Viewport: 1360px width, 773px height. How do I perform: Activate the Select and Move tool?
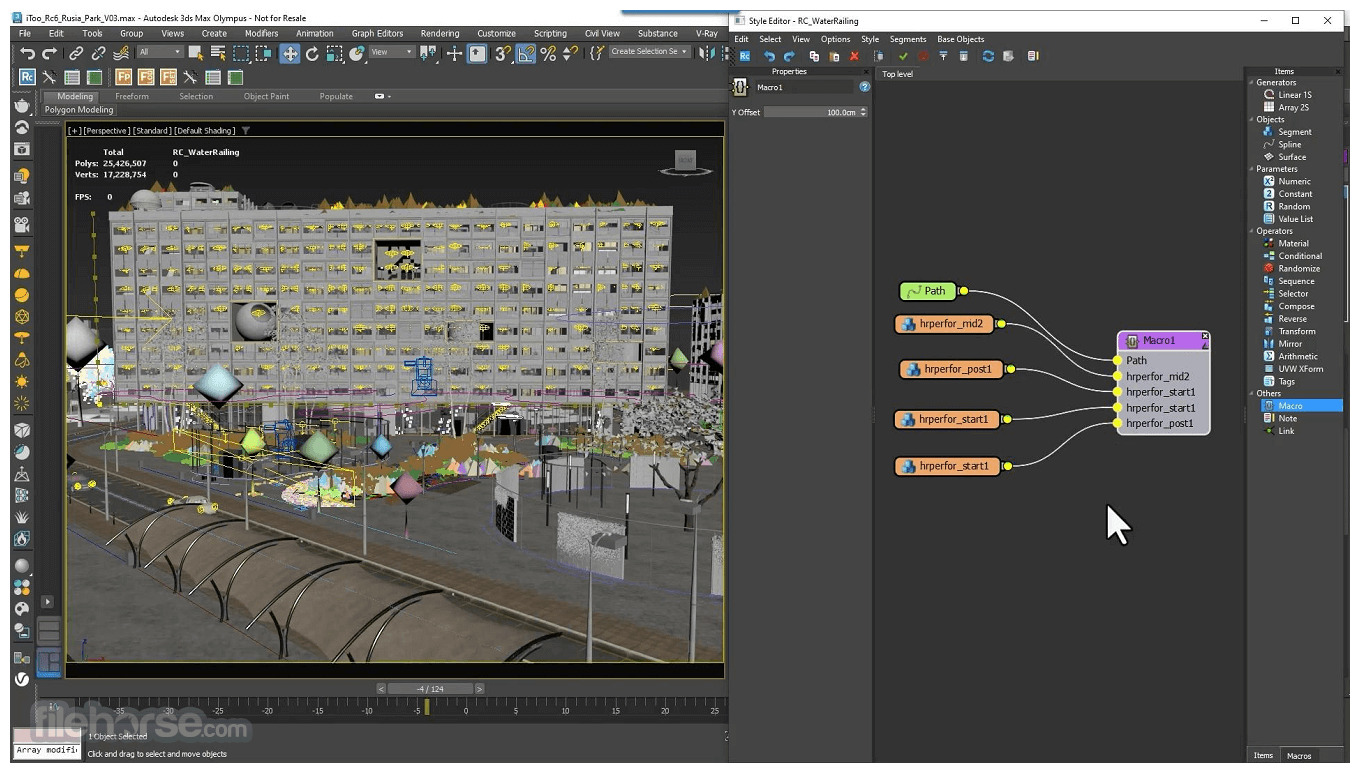[290, 54]
